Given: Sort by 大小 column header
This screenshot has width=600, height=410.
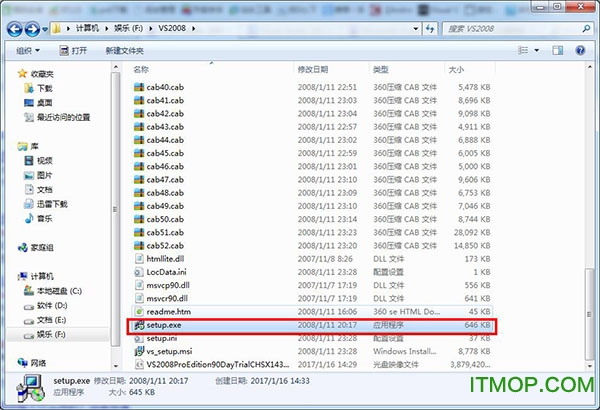Looking at the screenshot, I should tap(455, 70).
